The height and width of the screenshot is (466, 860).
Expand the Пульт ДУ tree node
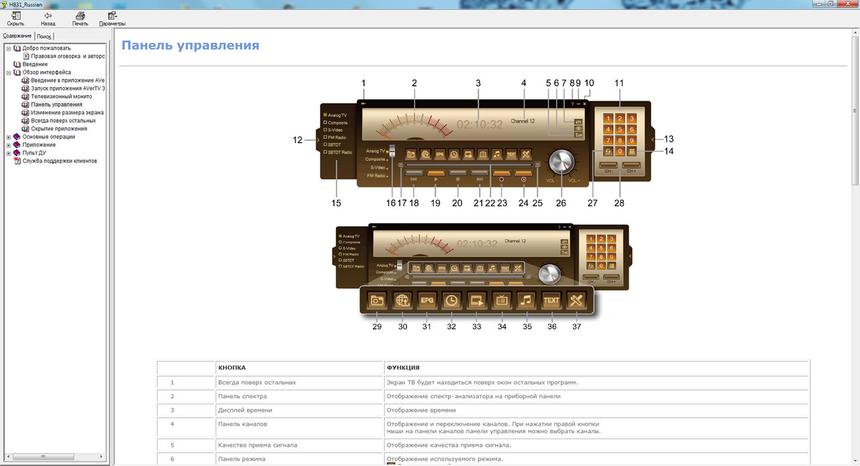click(9, 153)
